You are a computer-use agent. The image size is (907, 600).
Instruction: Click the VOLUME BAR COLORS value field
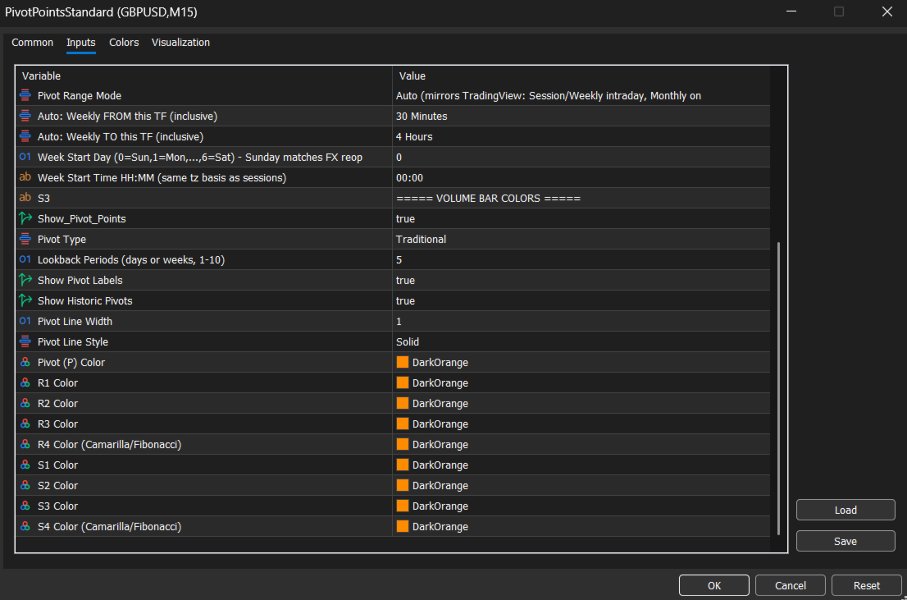(x=581, y=198)
